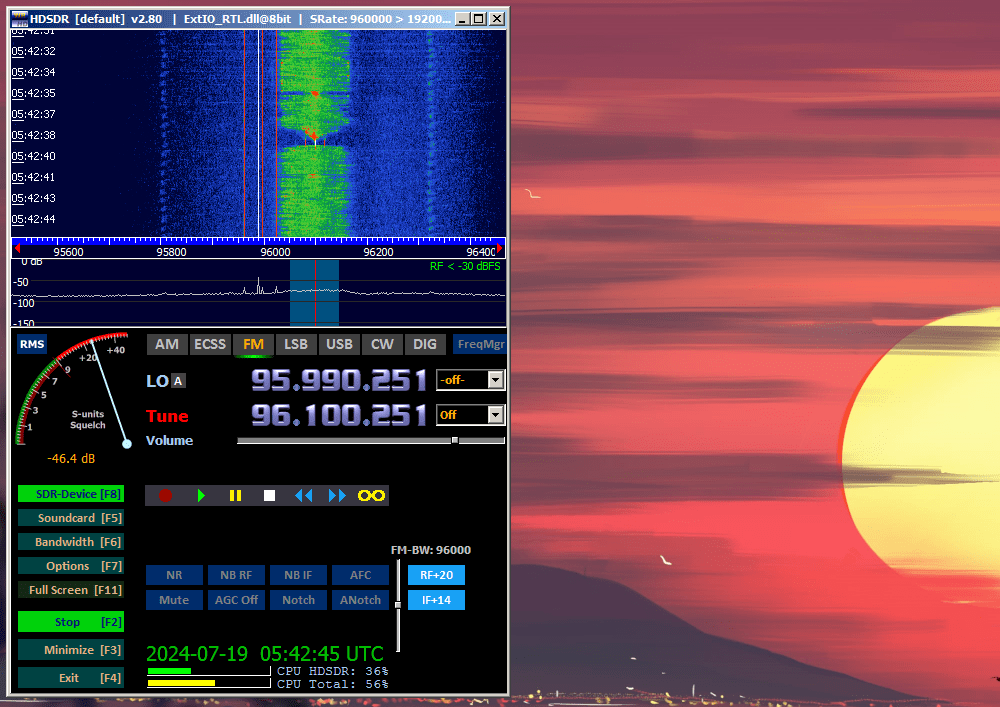Click the white stop playback square
The width and height of the screenshot is (1000, 707).
[x=269, y=495]
